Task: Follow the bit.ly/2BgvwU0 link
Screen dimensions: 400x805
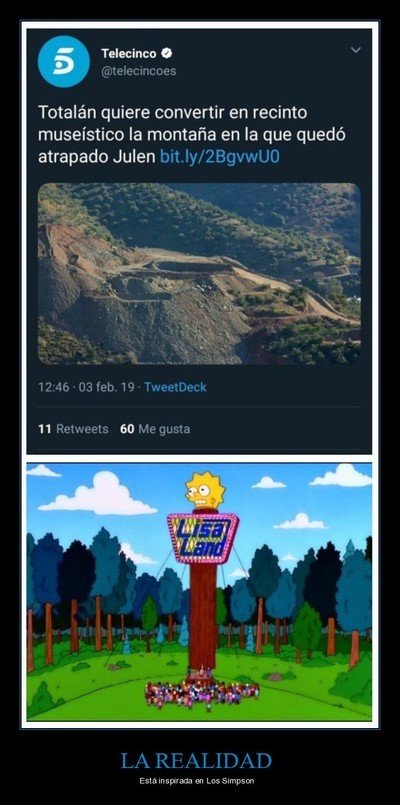Action: click(220, 157)
